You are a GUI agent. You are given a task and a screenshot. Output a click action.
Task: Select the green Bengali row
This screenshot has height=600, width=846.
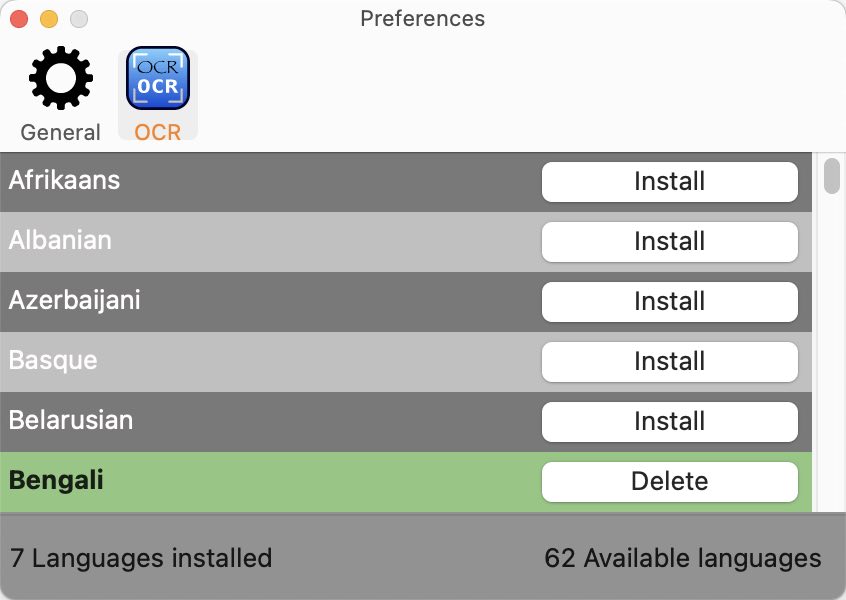pyautogui.click(x=406, y=481)
